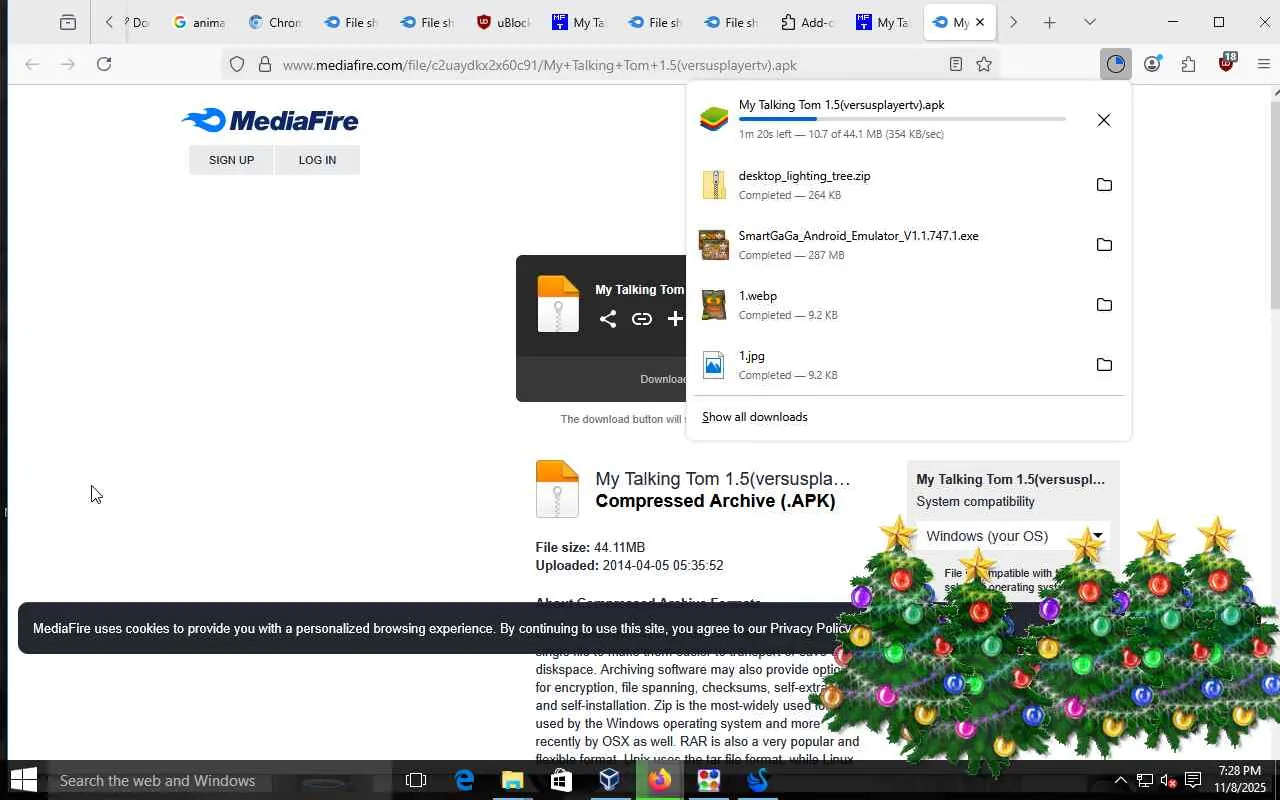Click the Firefox icon on the taskbar
This screenshot has height=800, width=1280.
(x=659, y=780)
